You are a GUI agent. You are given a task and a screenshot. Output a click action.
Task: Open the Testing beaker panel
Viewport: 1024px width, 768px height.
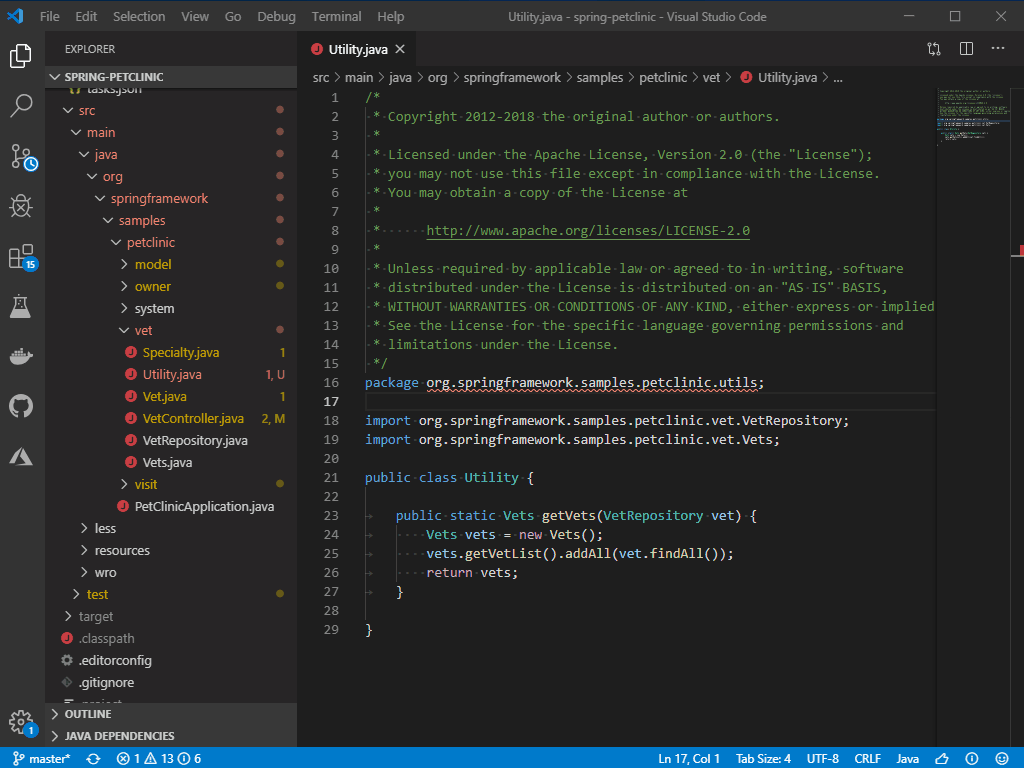point(22,308)
